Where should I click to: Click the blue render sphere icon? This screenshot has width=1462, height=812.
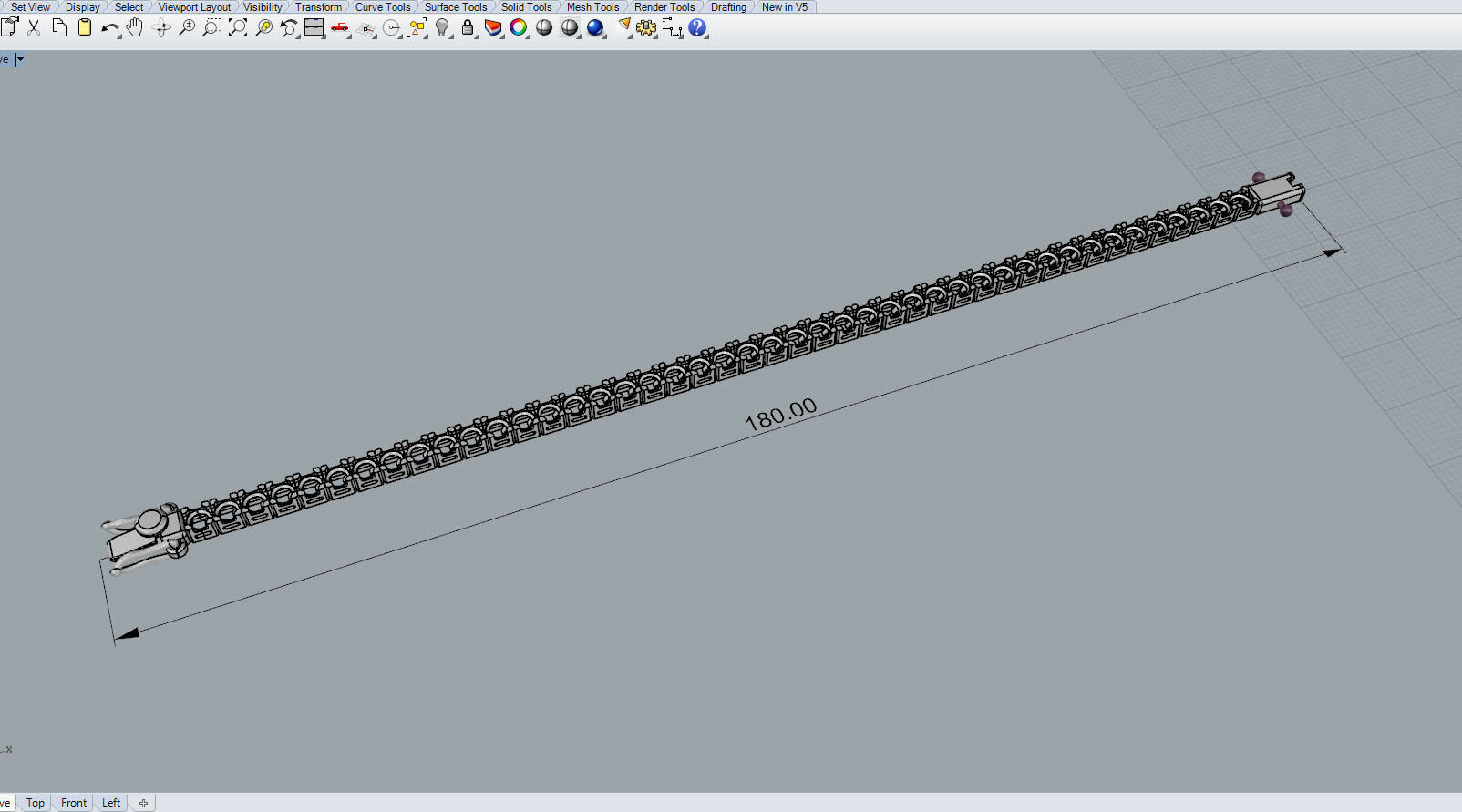(x=595, y=28)
